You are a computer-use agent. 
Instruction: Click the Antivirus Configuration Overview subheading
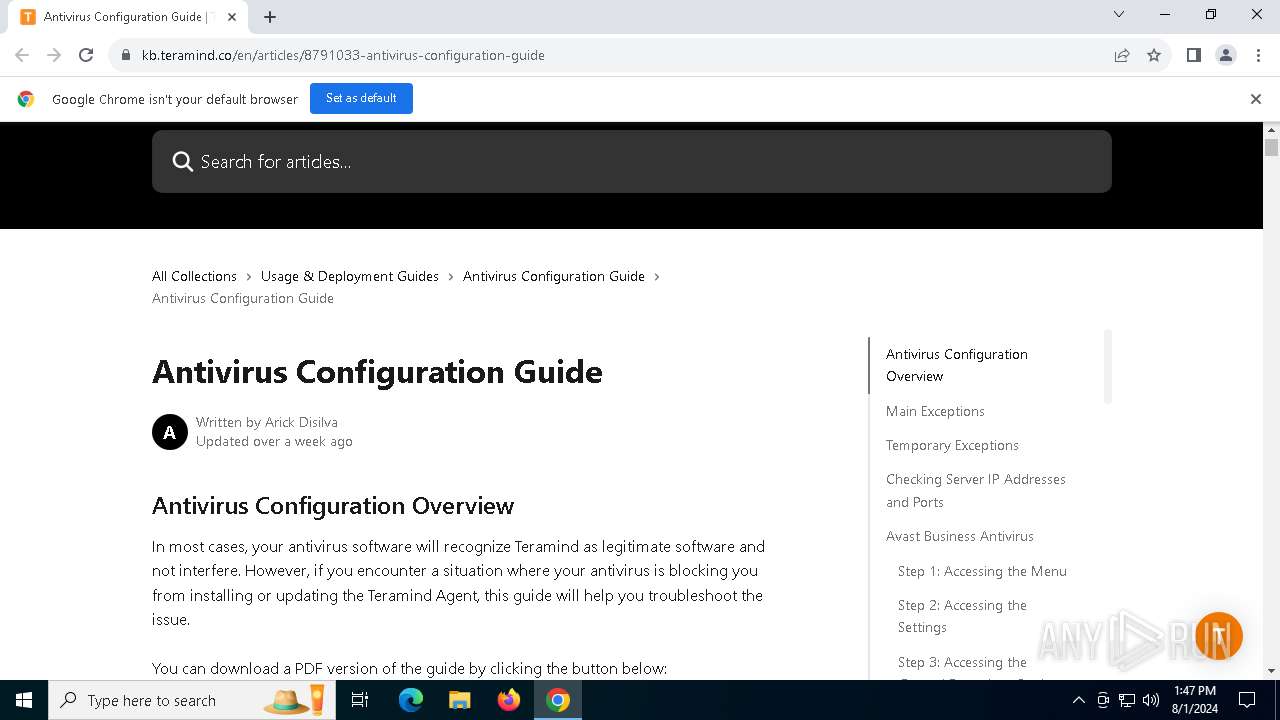pos(333,506)
